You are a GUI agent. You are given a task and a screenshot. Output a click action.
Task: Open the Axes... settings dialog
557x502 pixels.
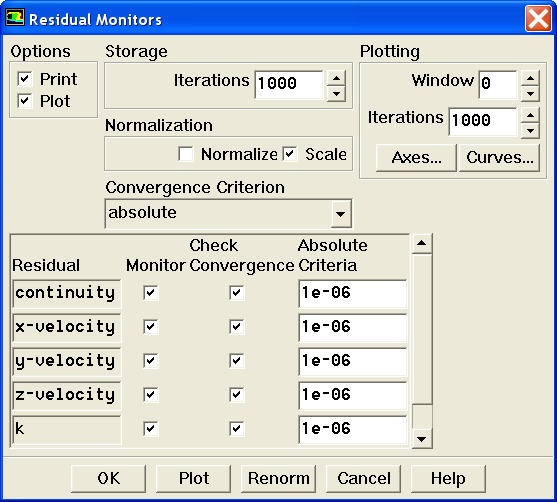416,158
